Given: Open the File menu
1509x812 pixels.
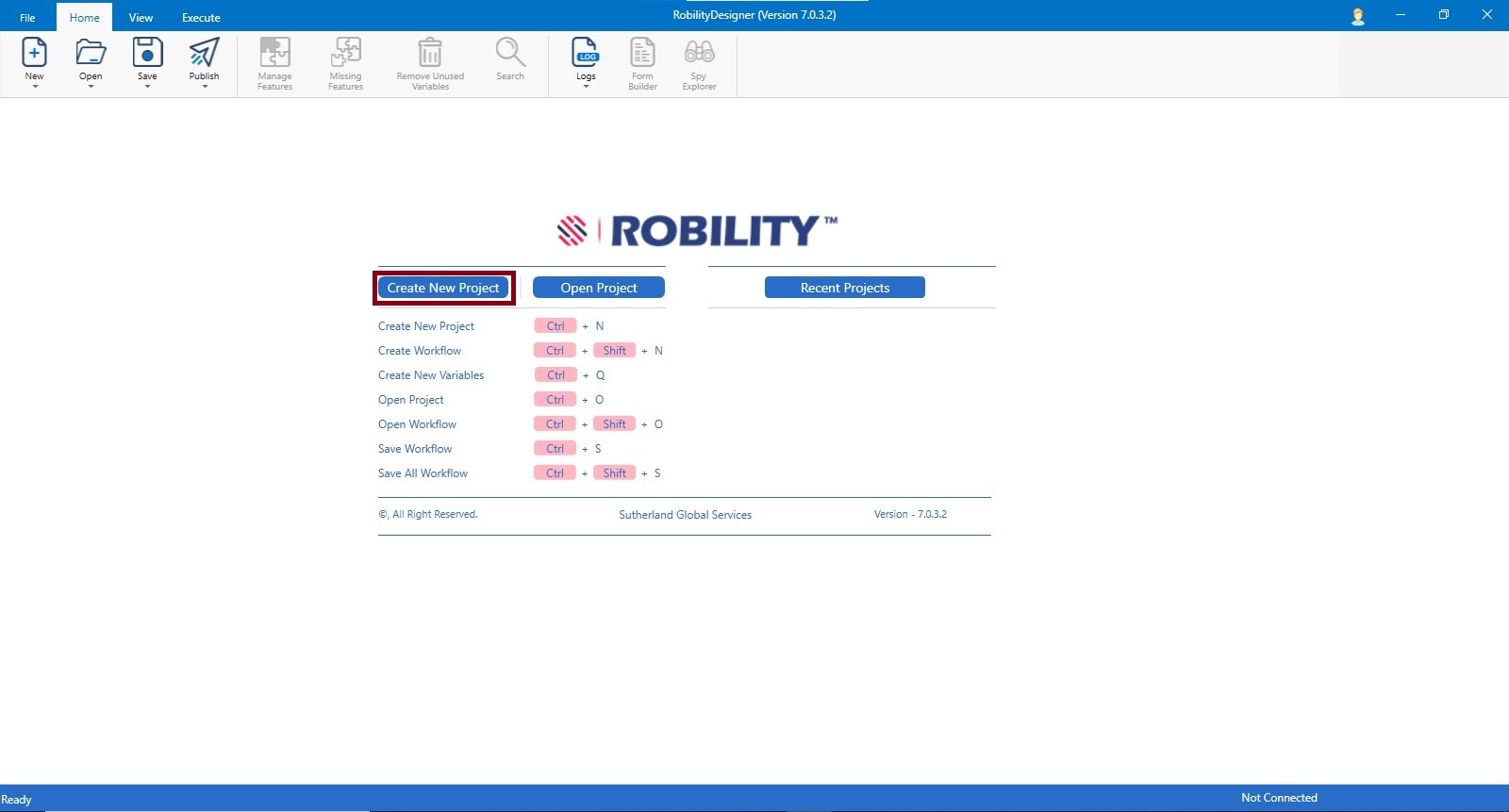Looking at the screenshot, I should (27, 18).
